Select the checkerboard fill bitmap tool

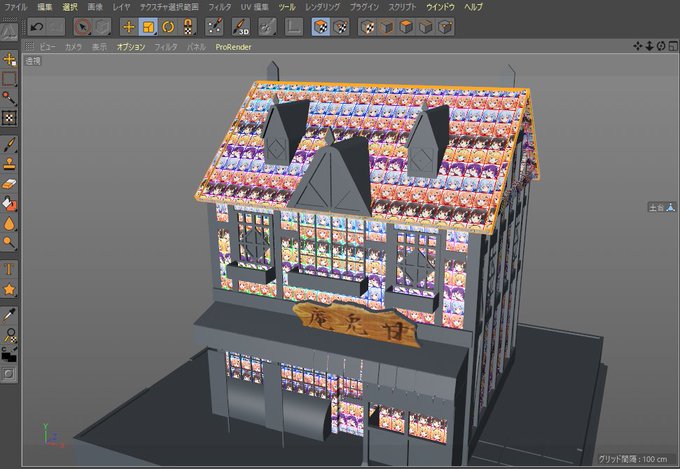point(9,118)
